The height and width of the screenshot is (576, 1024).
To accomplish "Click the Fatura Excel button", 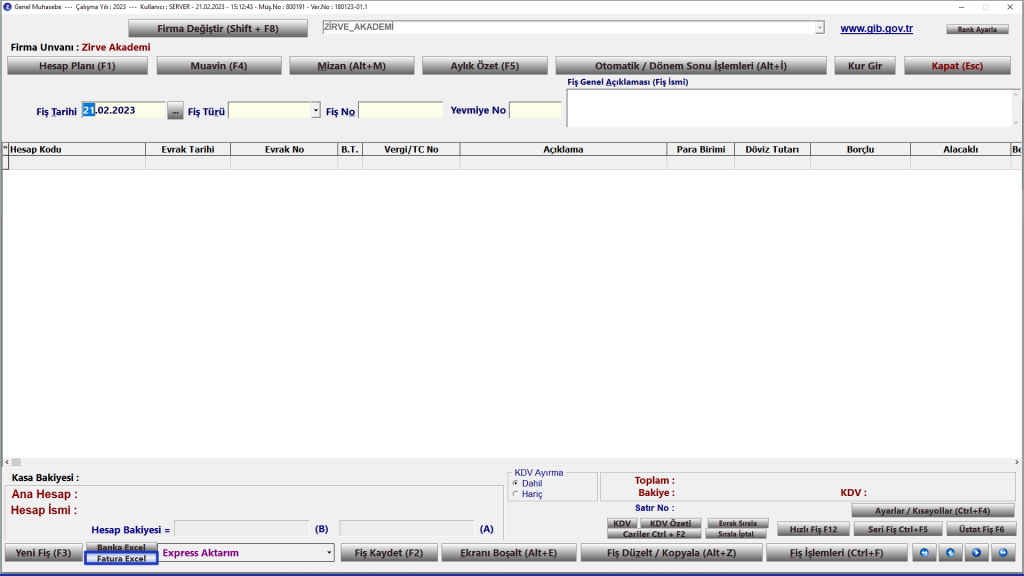I will point(121,559).
